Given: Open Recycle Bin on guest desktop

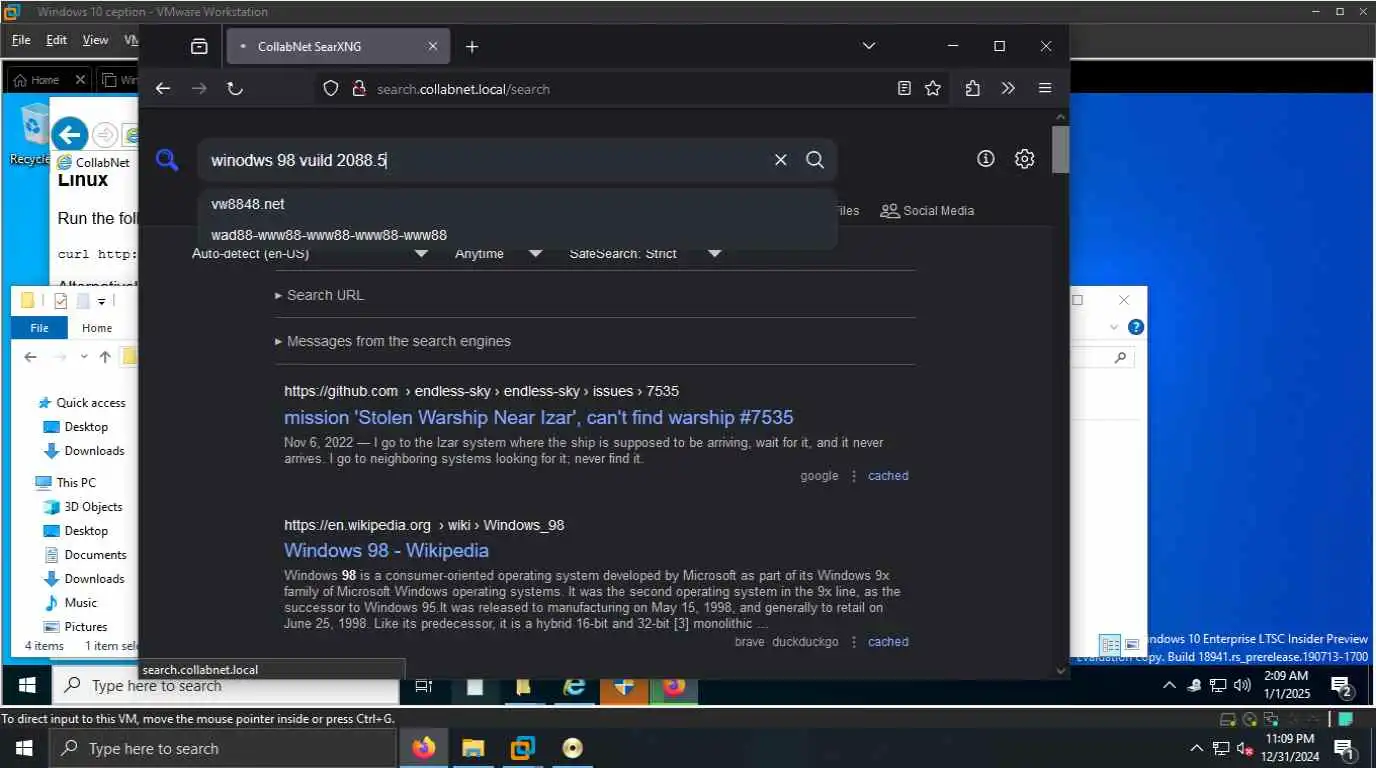Looking at the screenshot, I should coord(33,133).
